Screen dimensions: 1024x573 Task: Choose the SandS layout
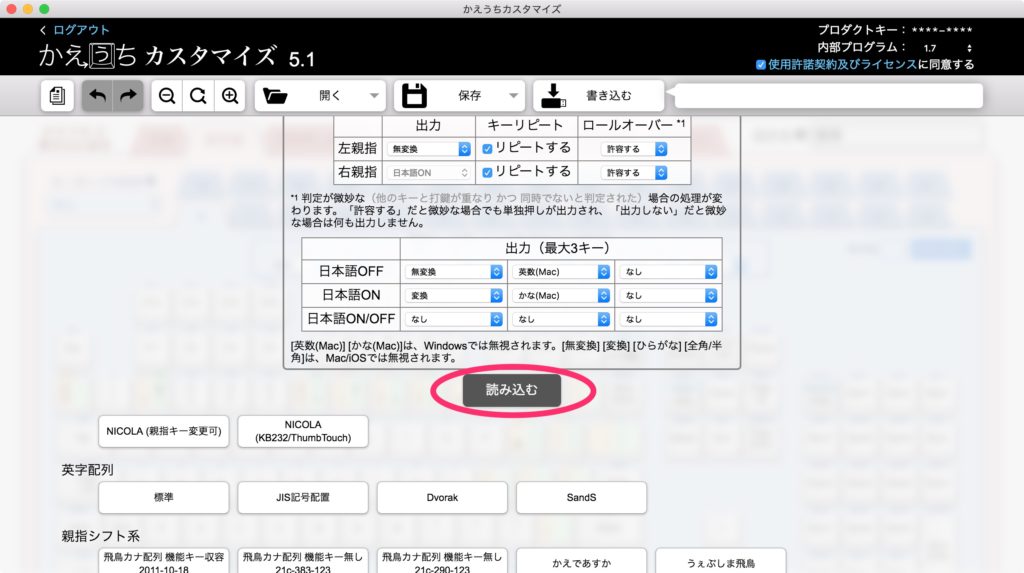pos(581,497)
